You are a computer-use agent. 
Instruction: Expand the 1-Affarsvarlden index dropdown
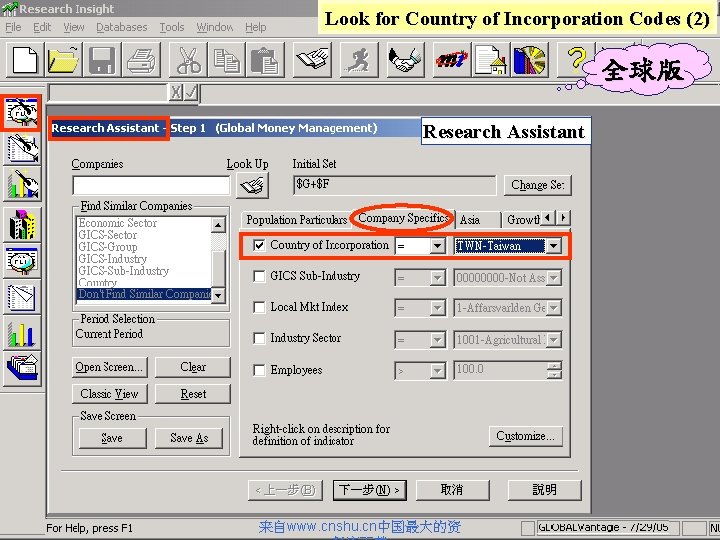553,308
